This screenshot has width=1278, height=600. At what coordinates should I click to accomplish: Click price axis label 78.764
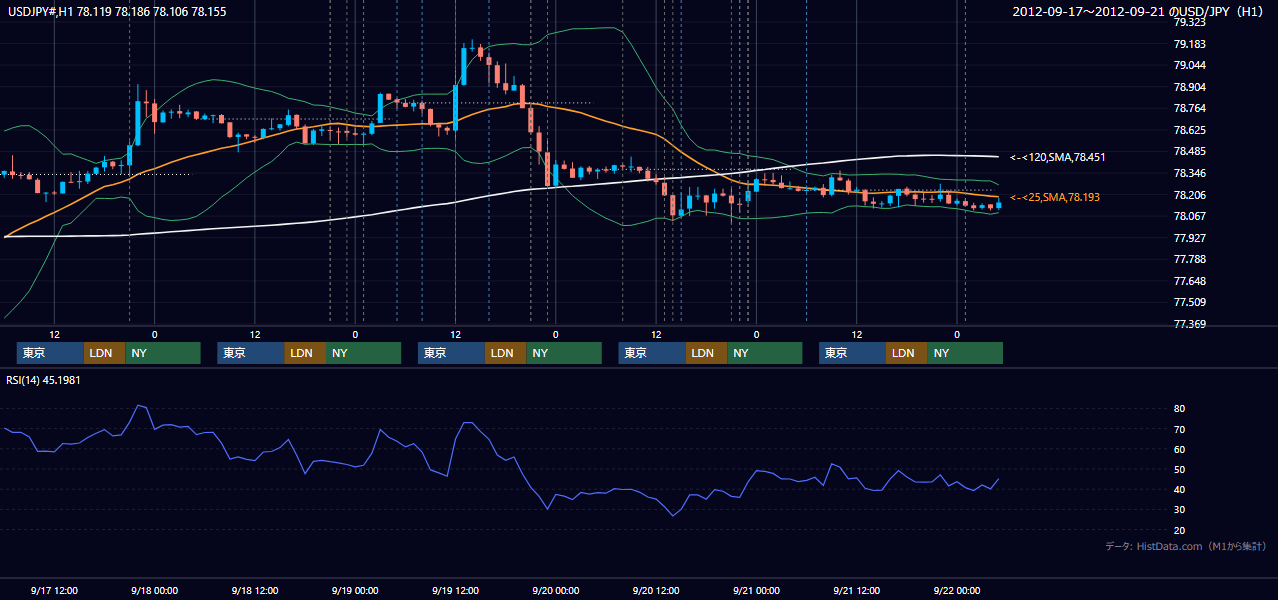coord(1188,109)
